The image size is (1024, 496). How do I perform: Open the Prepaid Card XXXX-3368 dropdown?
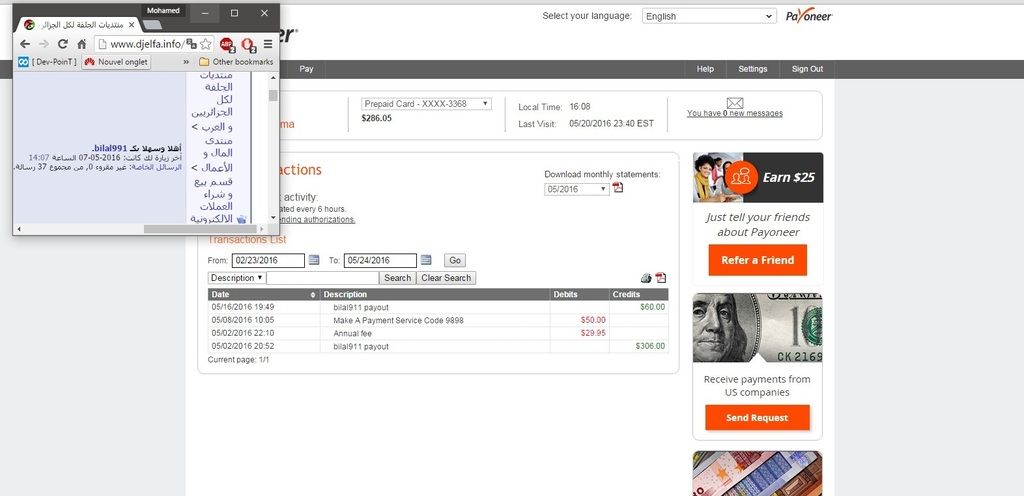click(426, 104)
